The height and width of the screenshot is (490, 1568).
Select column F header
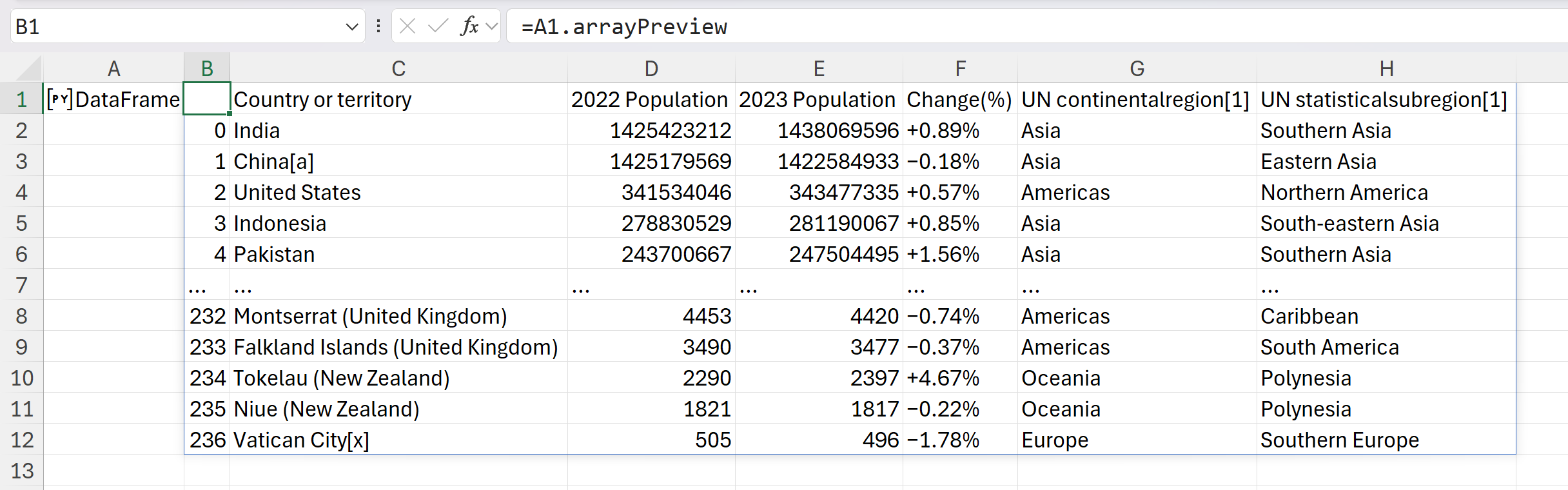(x=960, y=68)
